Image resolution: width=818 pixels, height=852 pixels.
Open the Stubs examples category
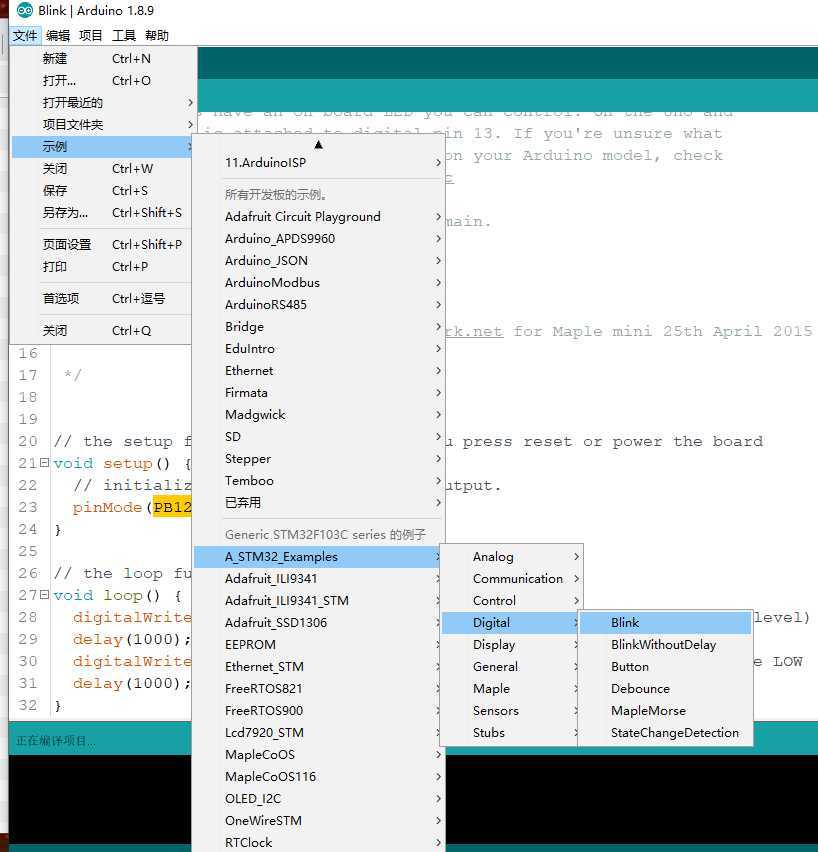click(511, 733)
